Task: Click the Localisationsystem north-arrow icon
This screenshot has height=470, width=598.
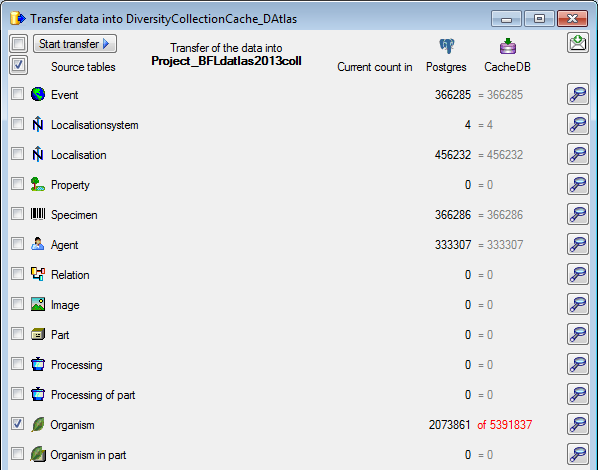Action: [x=38, y=124]
